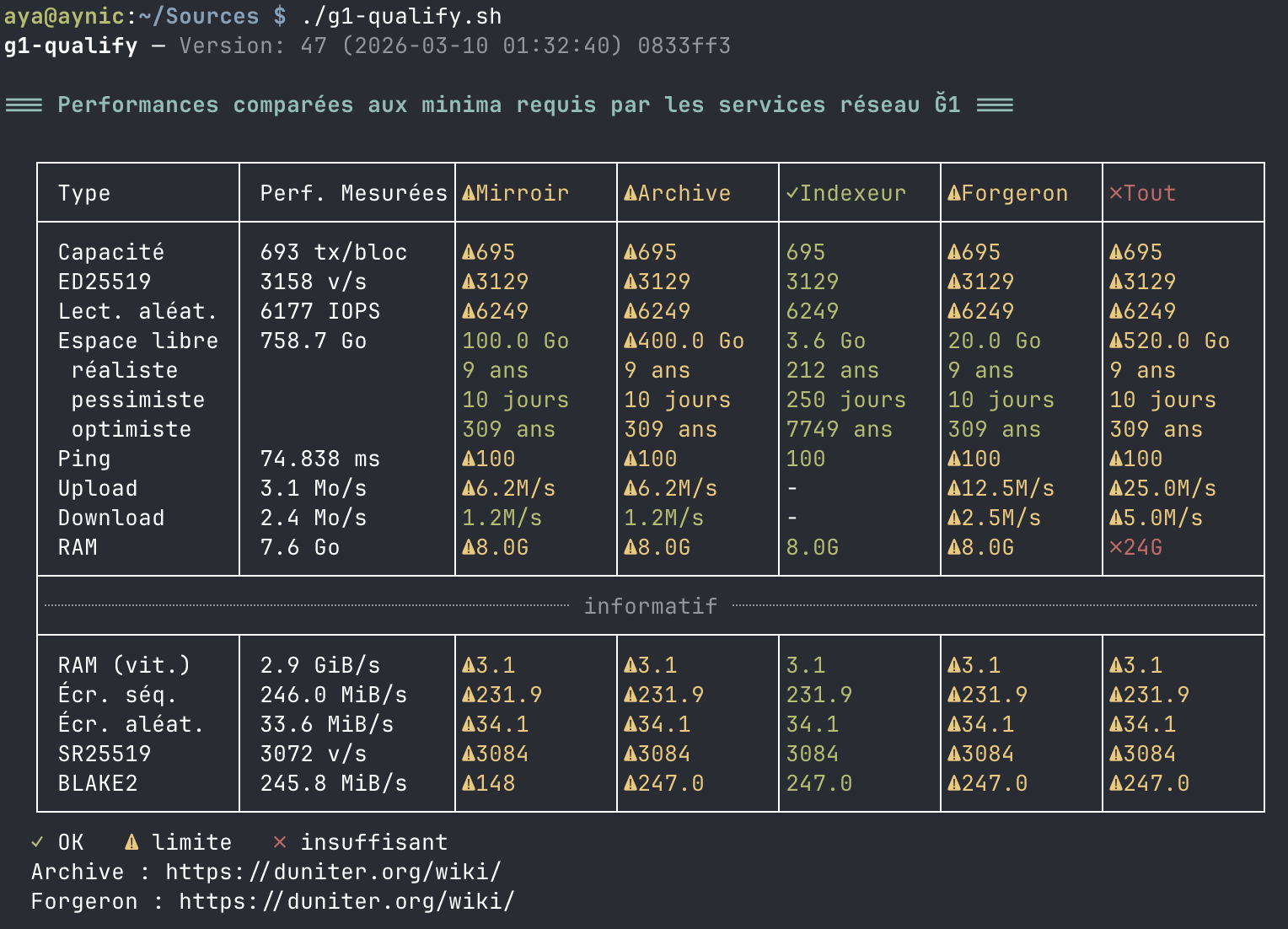Select the measured Ping value 74.838 ms
Viewport: 1288px width, 929px height.
(319, 459)
